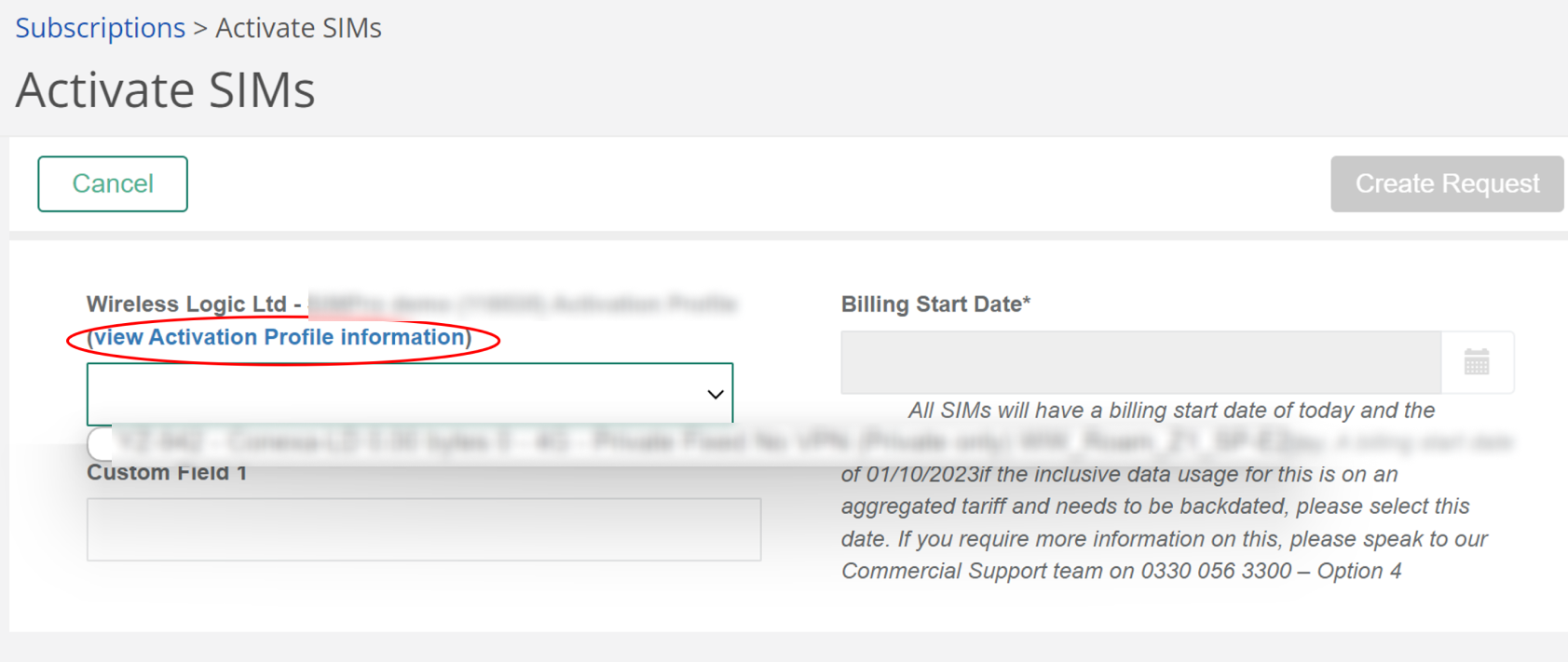Click the Activate SIMs breadcrumb label

(x=297, y=27)
